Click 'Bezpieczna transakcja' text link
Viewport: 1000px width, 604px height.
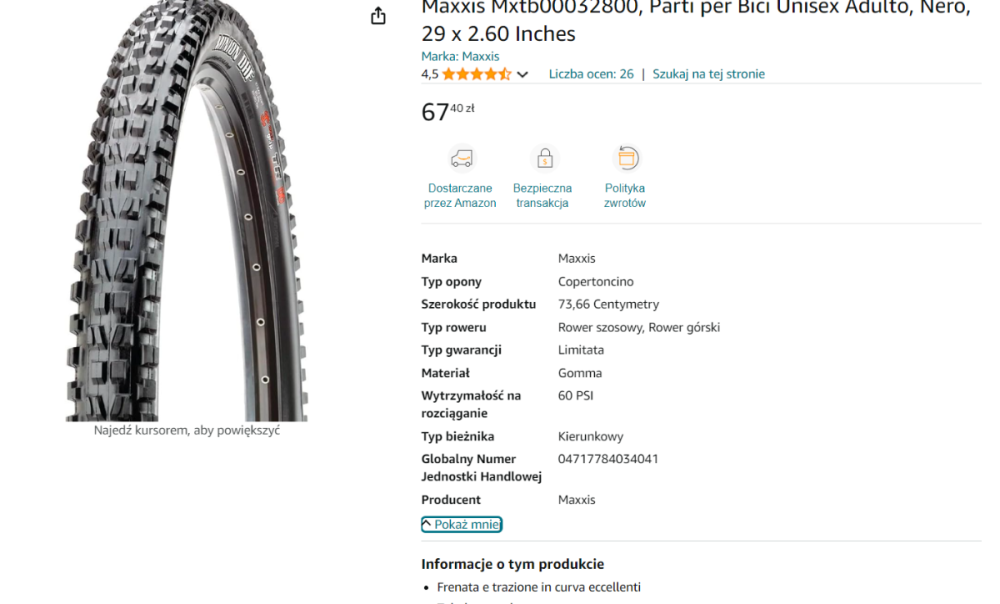542,195
